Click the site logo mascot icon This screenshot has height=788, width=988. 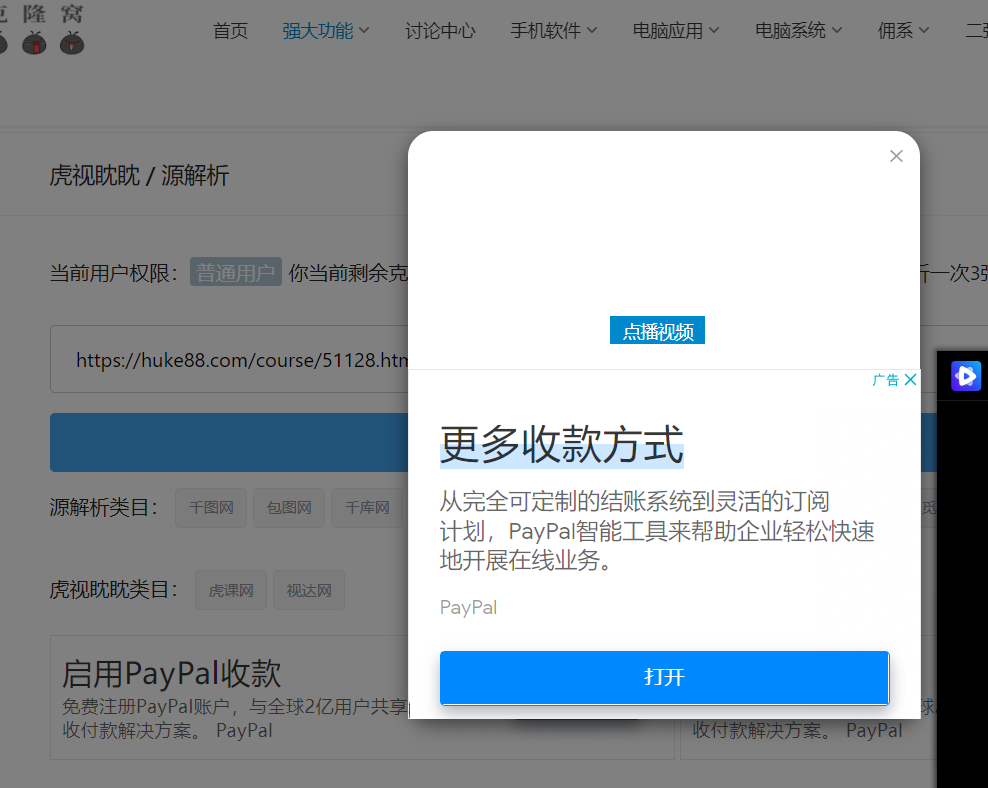coord(42,30)
